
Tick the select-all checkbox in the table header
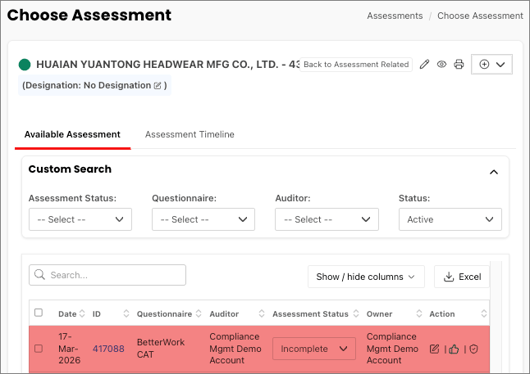[39, 312]
